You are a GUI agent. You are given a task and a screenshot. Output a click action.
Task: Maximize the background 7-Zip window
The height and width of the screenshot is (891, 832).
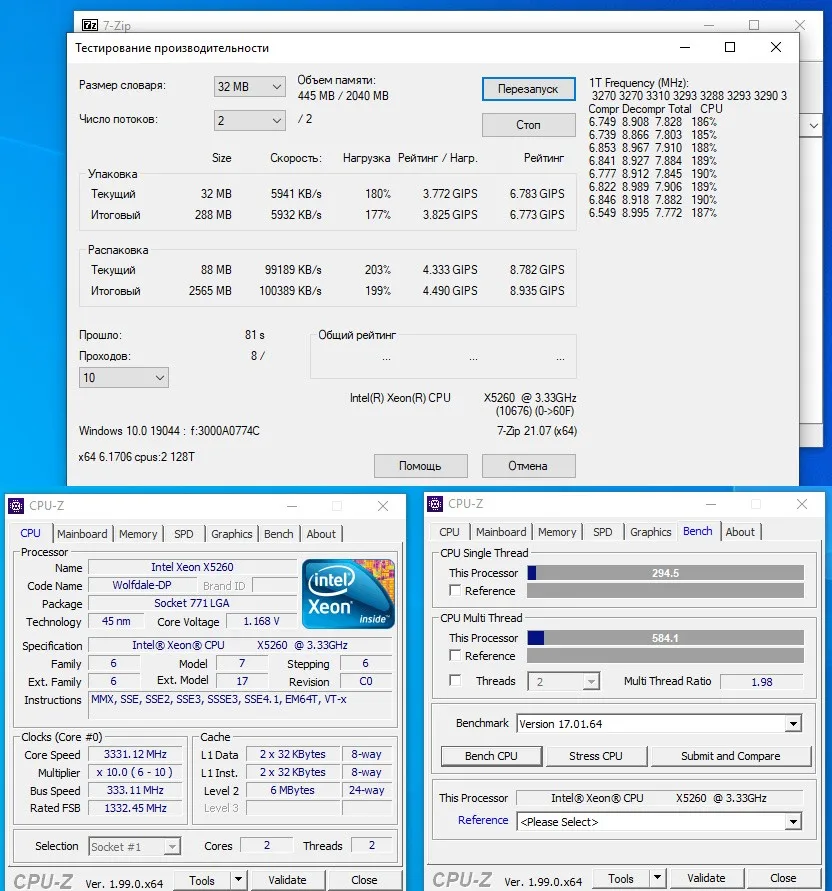[x=754, y=25]
